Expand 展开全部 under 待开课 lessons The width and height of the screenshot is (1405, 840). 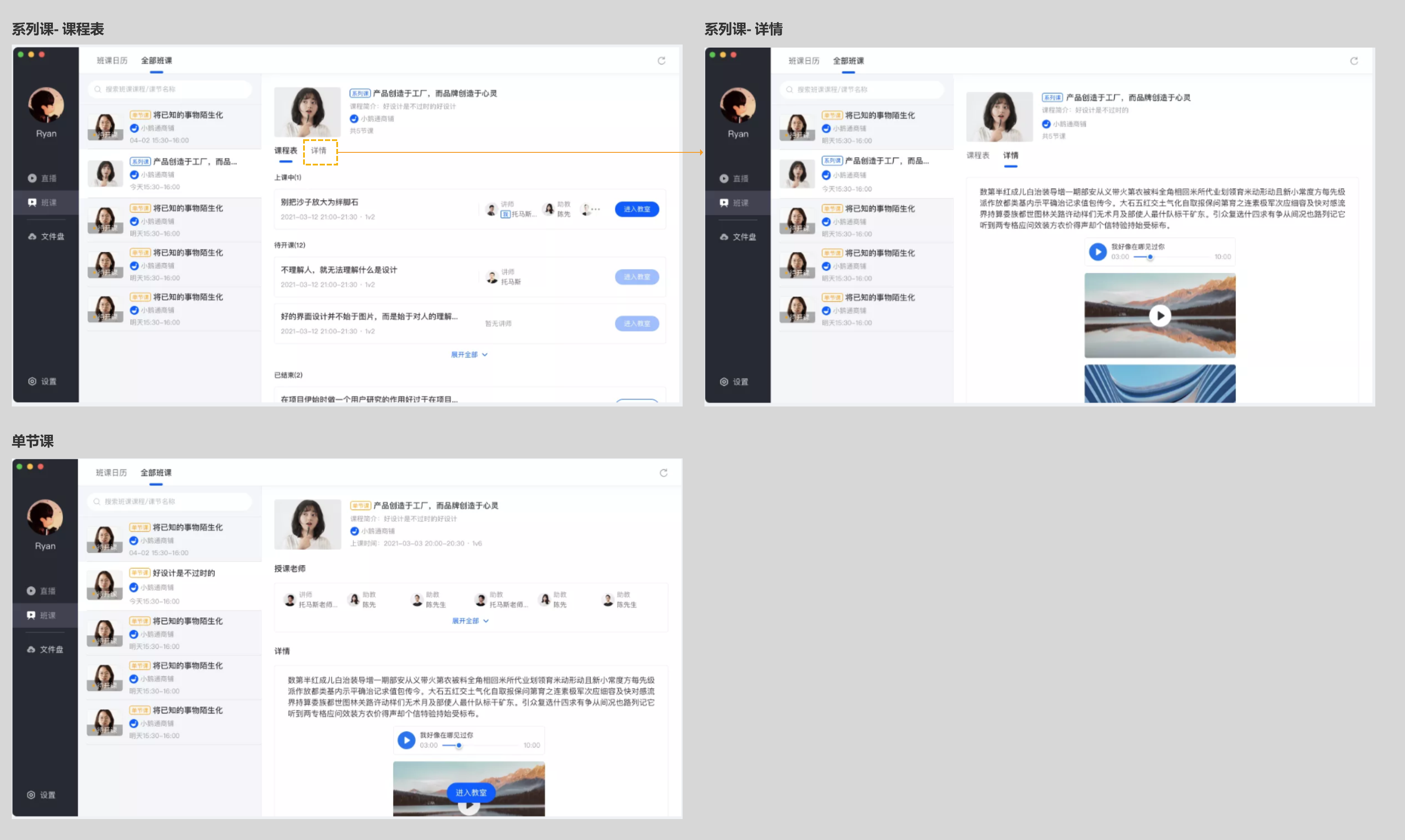pyautogui.click(x=469, y=355)
